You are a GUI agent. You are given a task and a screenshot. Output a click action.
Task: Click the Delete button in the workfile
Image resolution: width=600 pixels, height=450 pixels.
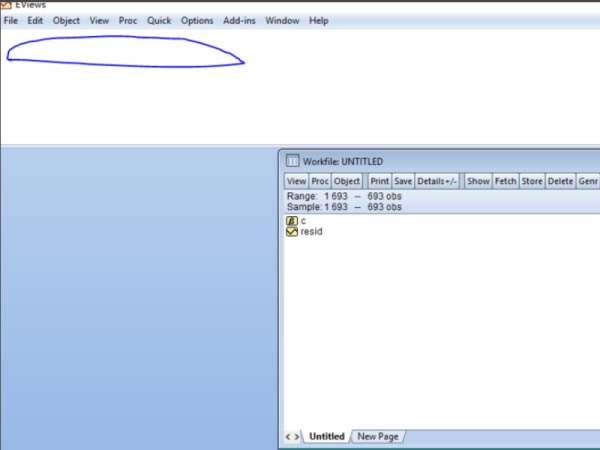[x=560, y=181]
